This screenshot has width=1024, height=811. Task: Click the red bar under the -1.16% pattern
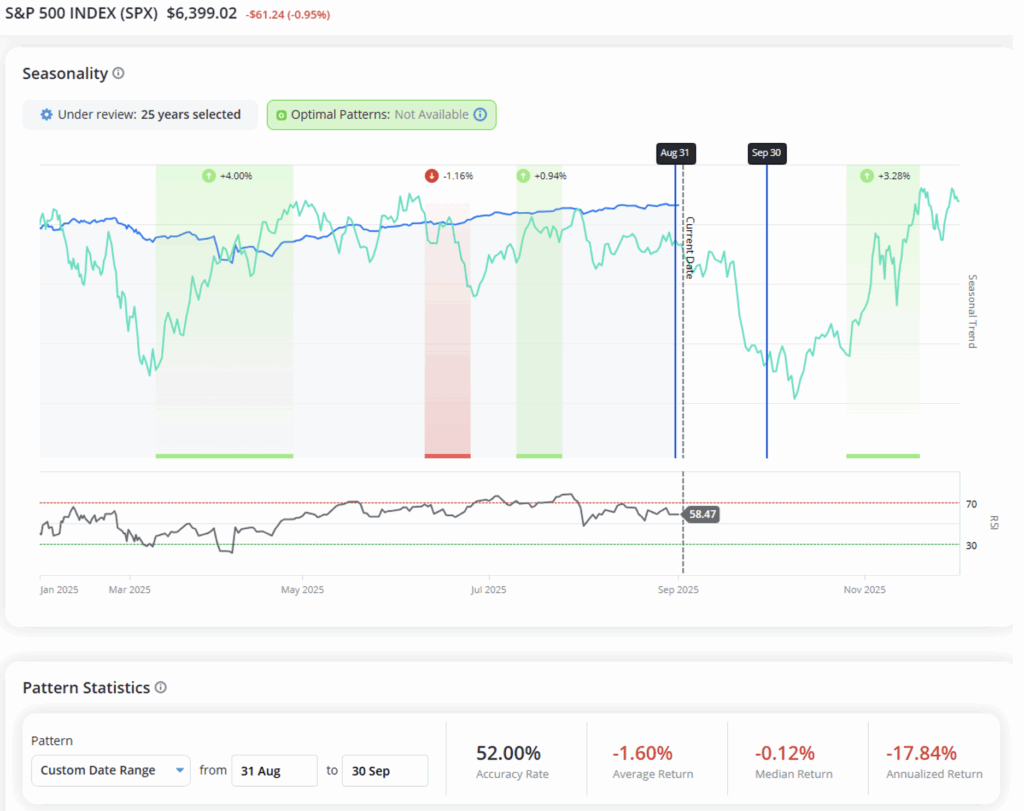click(447, 456)
